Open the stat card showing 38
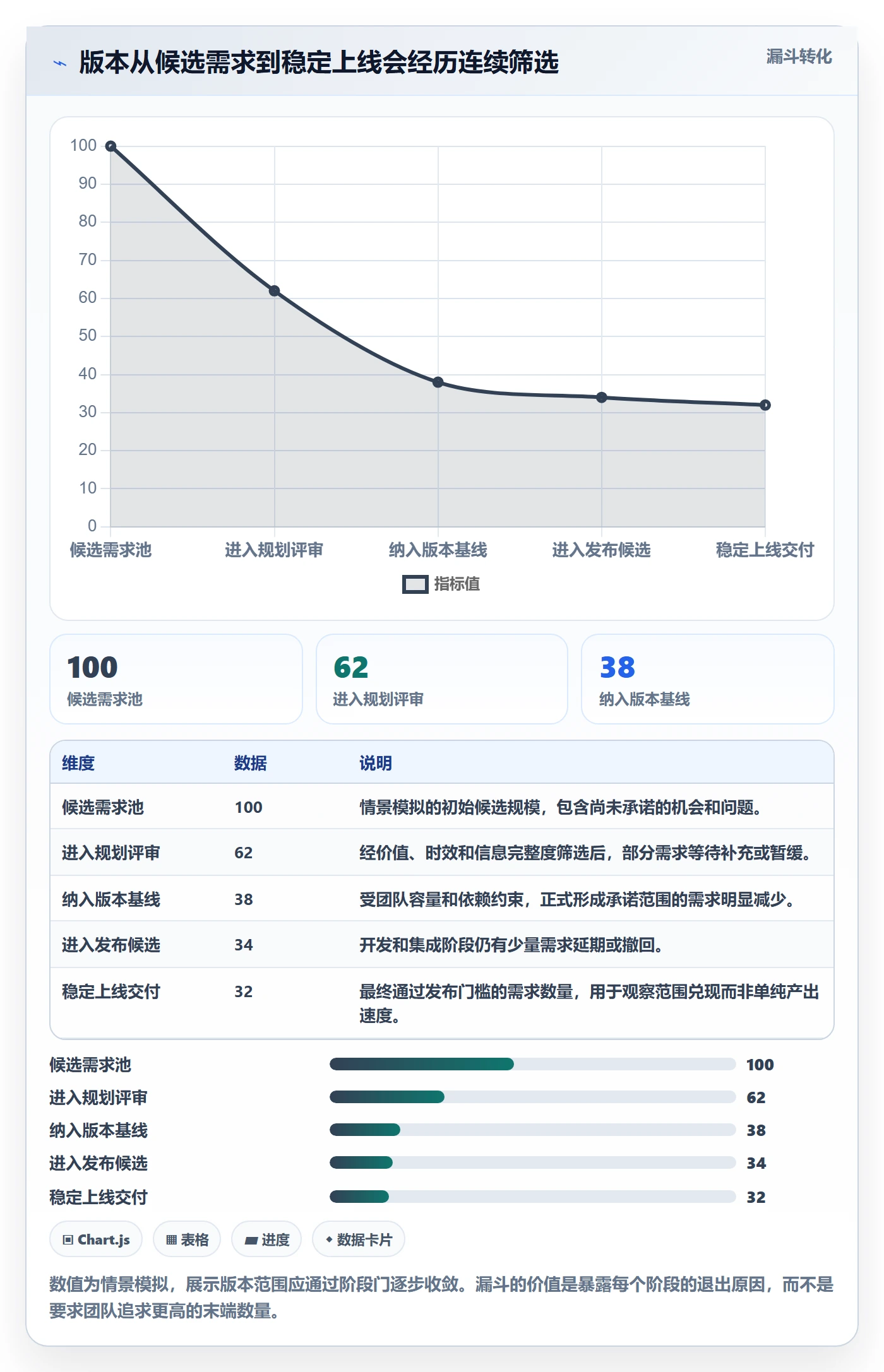884x1372 pixels. [x=708, y=679]
